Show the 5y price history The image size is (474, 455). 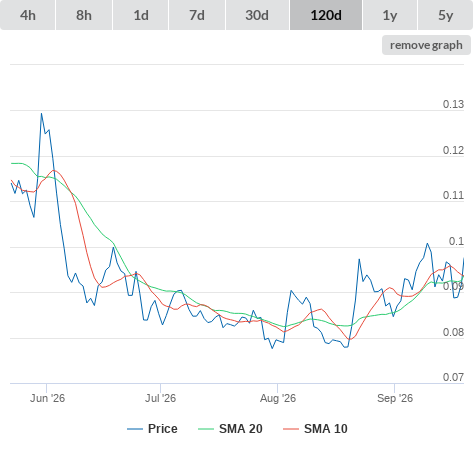[446, 15]
